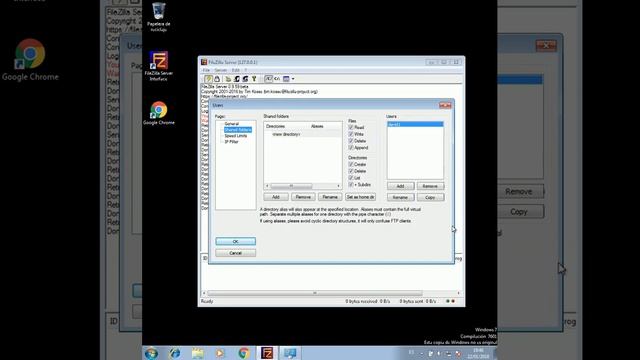The width and height of the screenshot is (640, 360).
Task: Open the Edit menu
Action: tap(236, 70)
